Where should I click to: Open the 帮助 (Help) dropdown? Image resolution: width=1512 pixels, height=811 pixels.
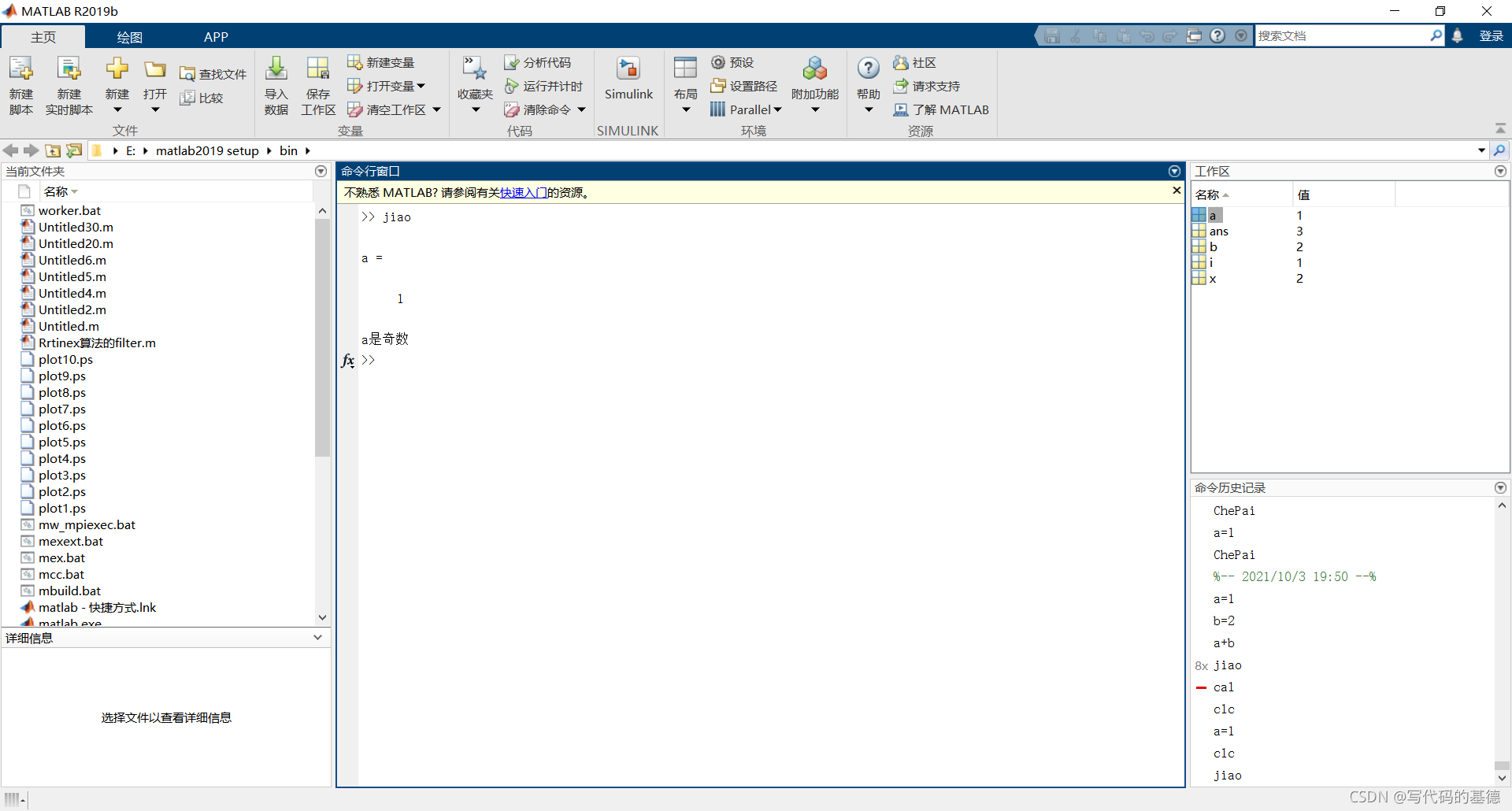coord(869,109)
